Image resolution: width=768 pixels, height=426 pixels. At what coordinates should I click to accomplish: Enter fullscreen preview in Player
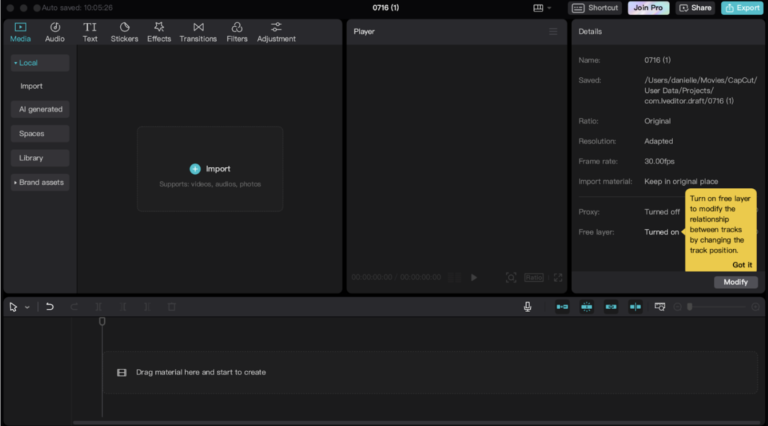pos(558,278)
